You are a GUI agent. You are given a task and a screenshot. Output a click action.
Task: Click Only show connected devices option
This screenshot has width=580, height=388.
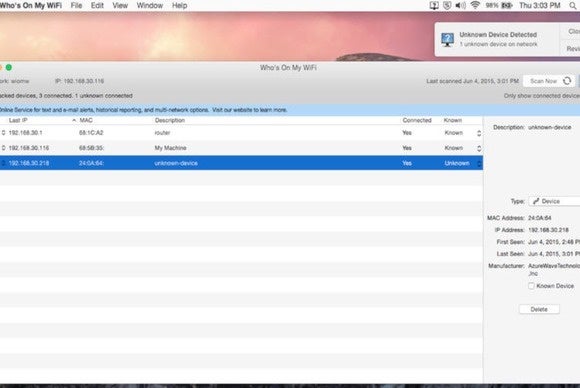542,96
